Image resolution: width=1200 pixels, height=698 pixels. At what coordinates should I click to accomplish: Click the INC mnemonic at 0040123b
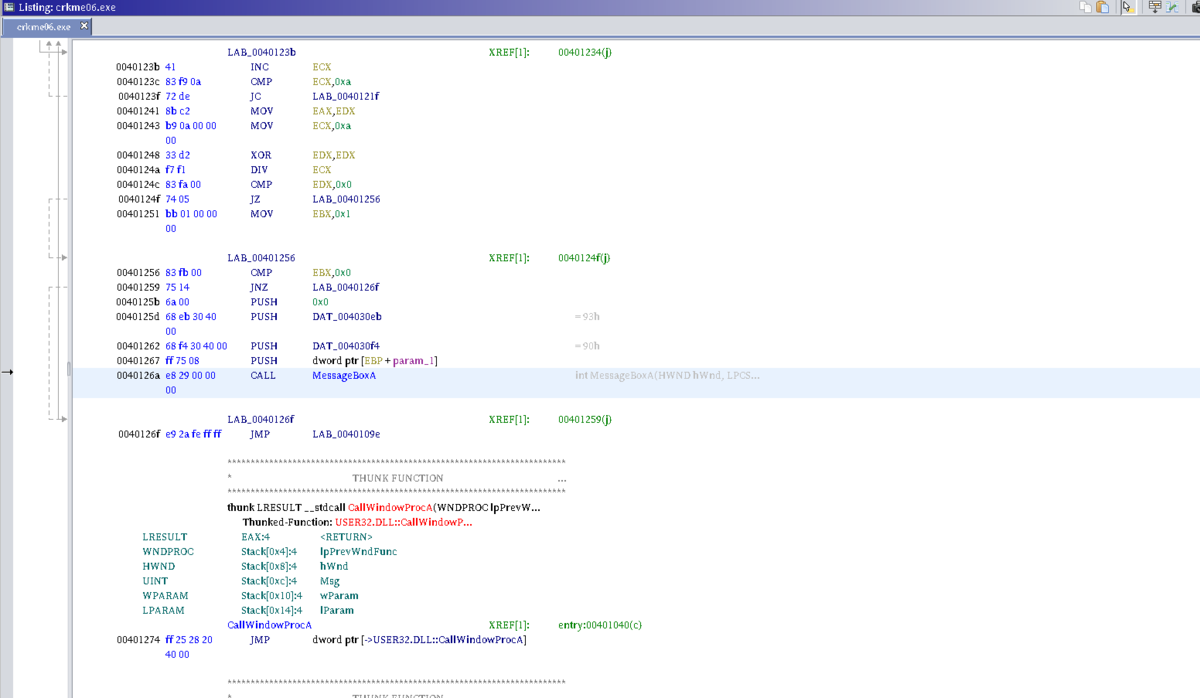coord(258,67)
